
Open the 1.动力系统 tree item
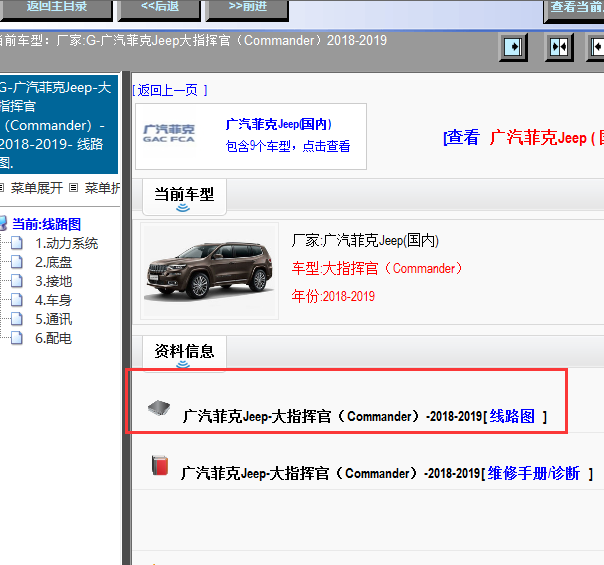click(x=67, y=243)
